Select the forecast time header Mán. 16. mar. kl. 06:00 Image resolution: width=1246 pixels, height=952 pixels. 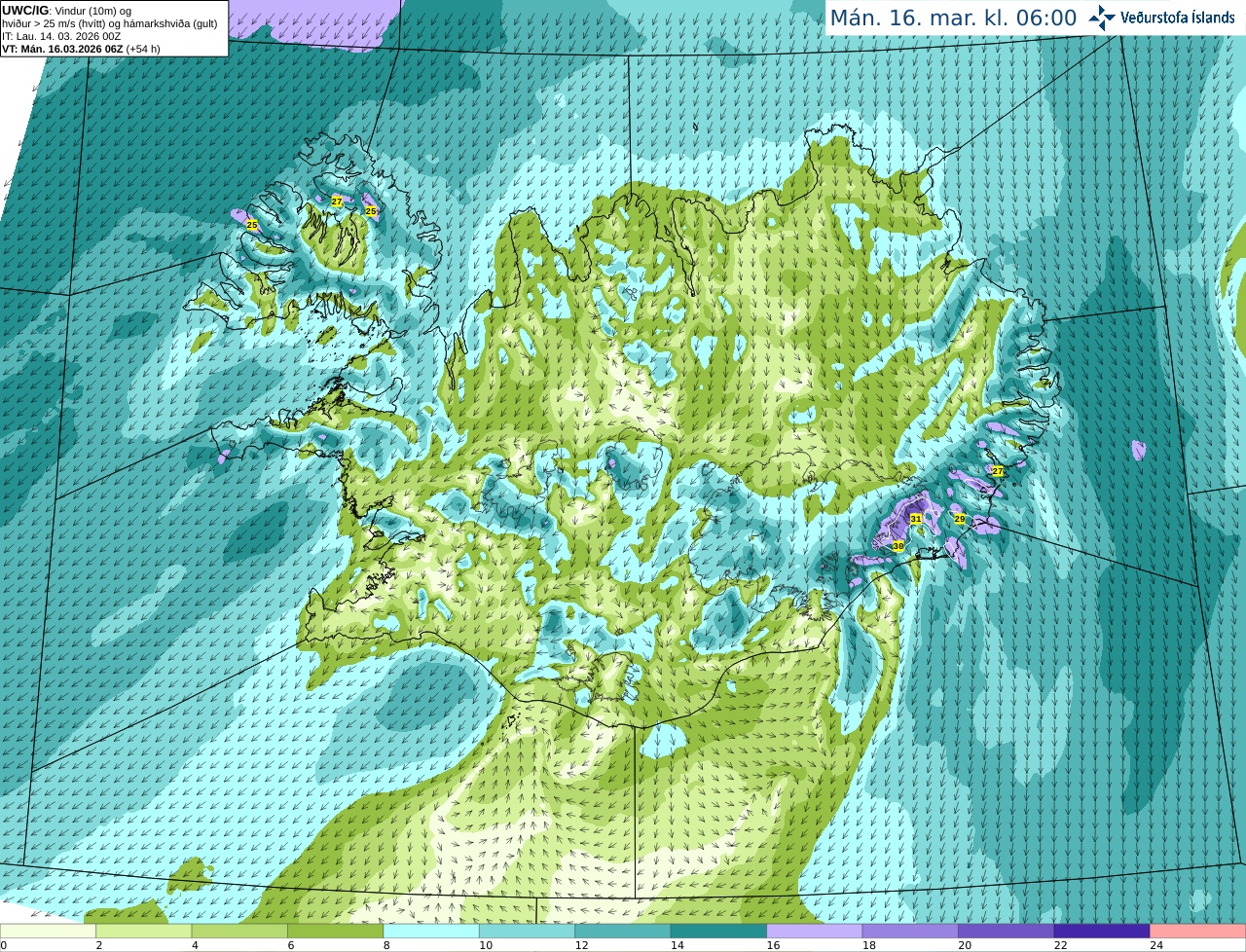[x=953, y=18]
